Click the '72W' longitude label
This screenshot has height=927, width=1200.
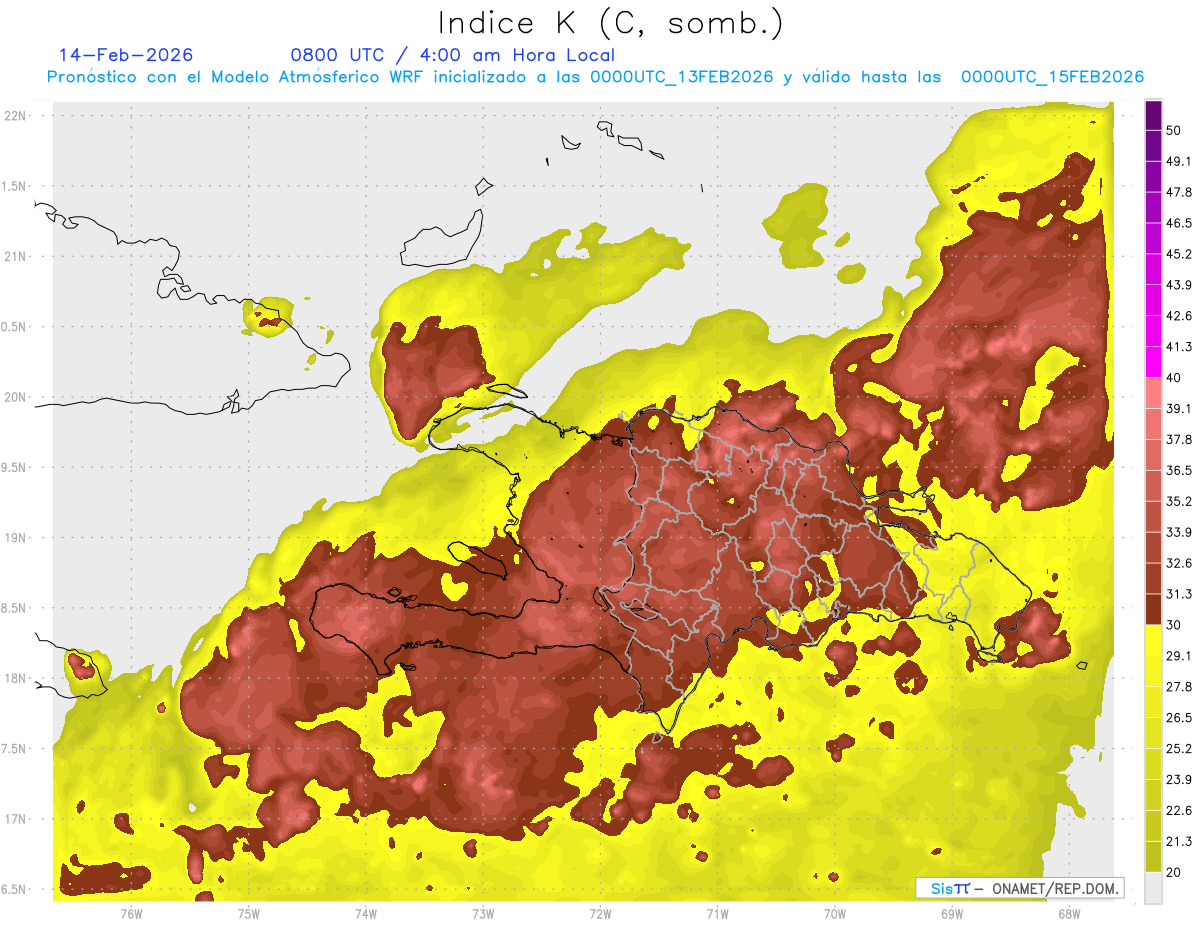[600, 913]
